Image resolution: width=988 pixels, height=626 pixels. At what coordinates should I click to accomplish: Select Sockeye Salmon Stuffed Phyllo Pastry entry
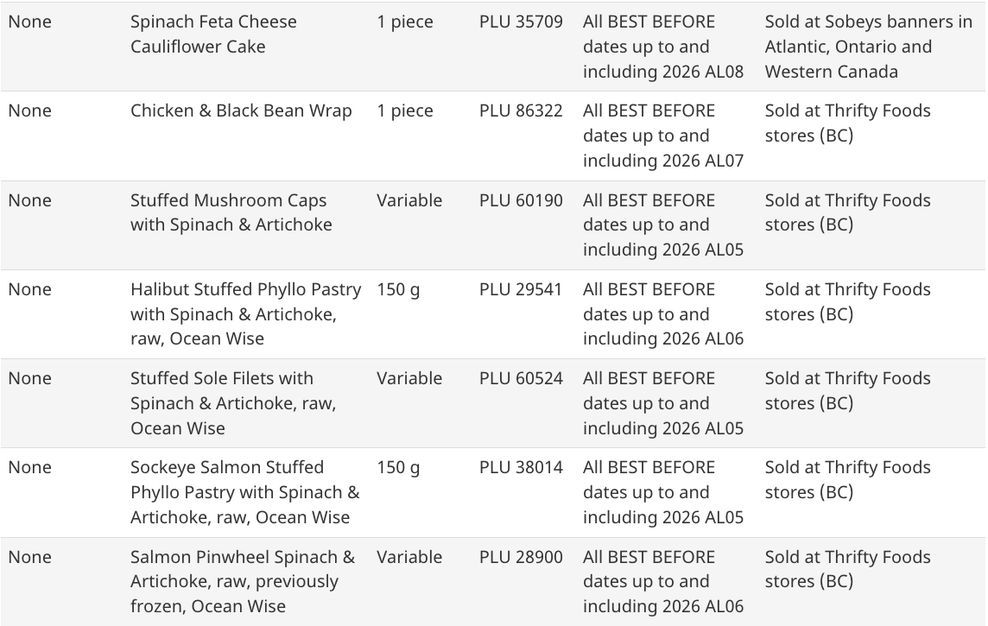[x=244, y=492]
